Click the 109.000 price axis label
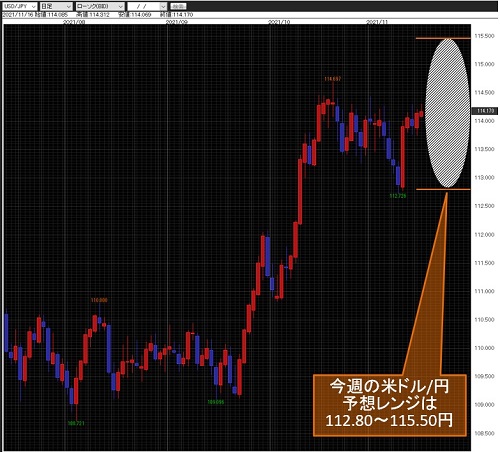Screen dimensions: 500x452 click(484, 405)
